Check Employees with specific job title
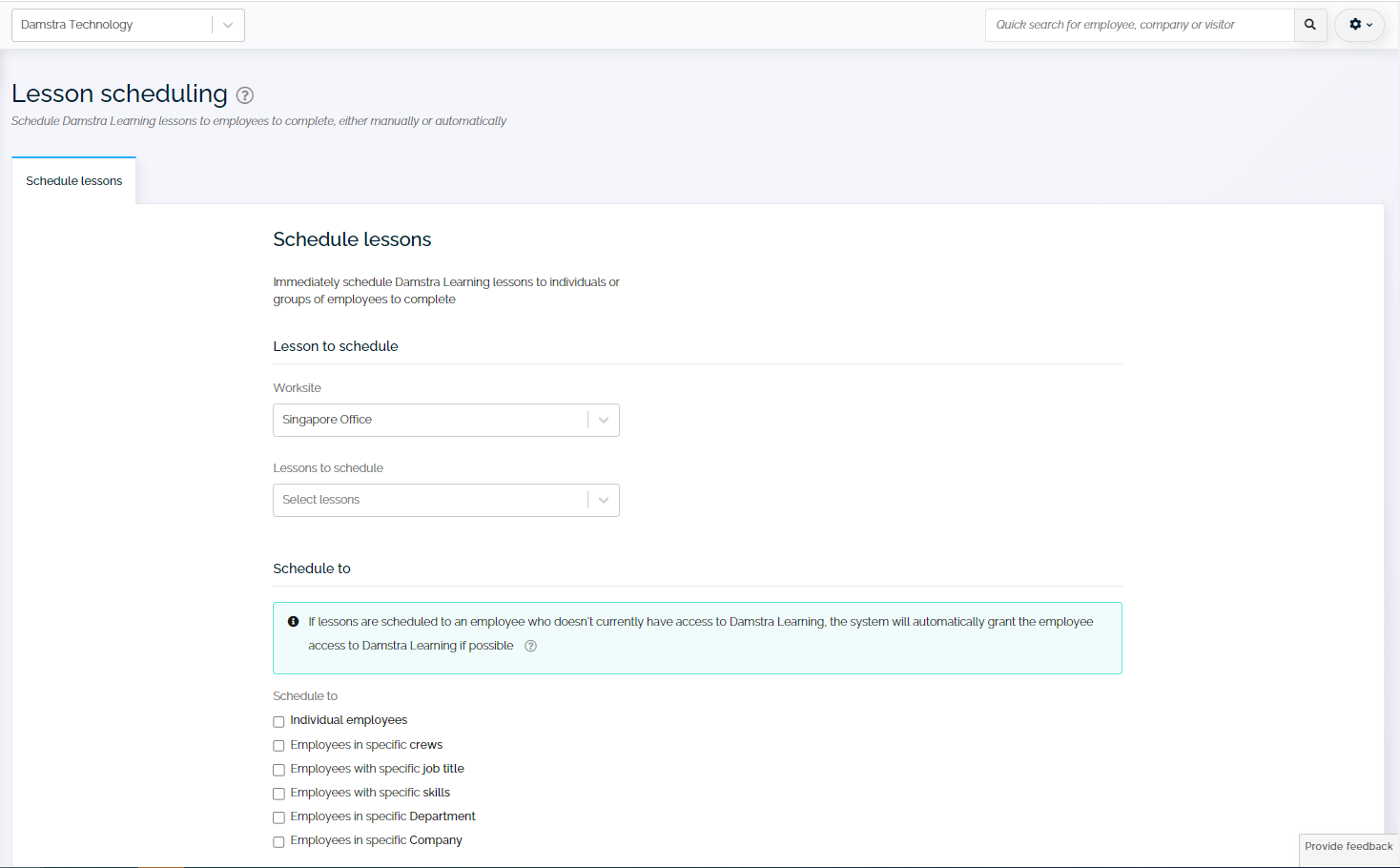Image resolution: width=1400 pixels, height=868 pixels. click(x=278, y=770)
